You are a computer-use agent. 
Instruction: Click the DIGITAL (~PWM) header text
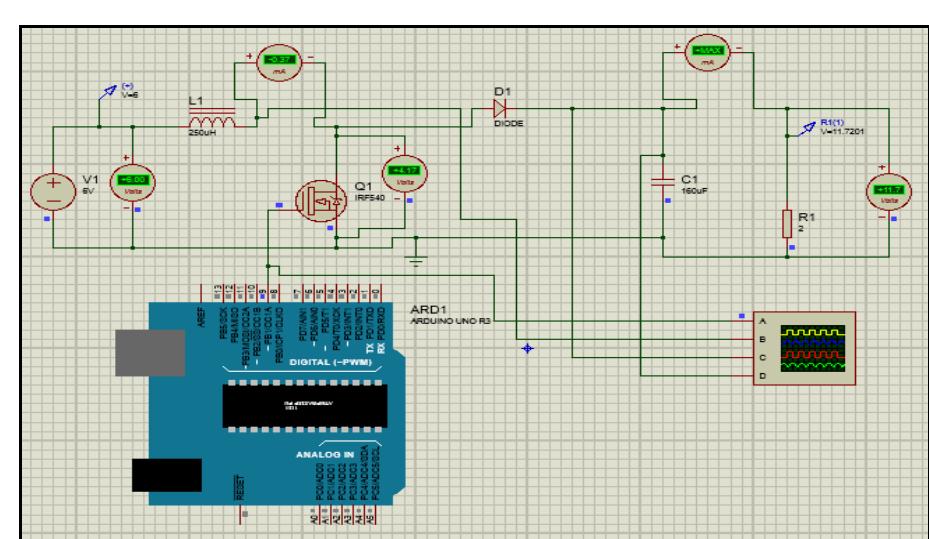330,362
